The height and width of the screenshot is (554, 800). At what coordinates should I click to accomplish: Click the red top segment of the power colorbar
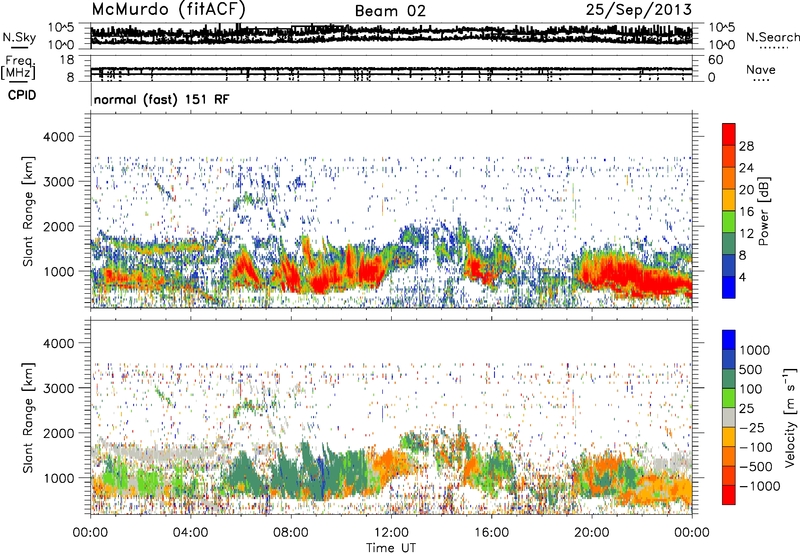click(729, 134)
